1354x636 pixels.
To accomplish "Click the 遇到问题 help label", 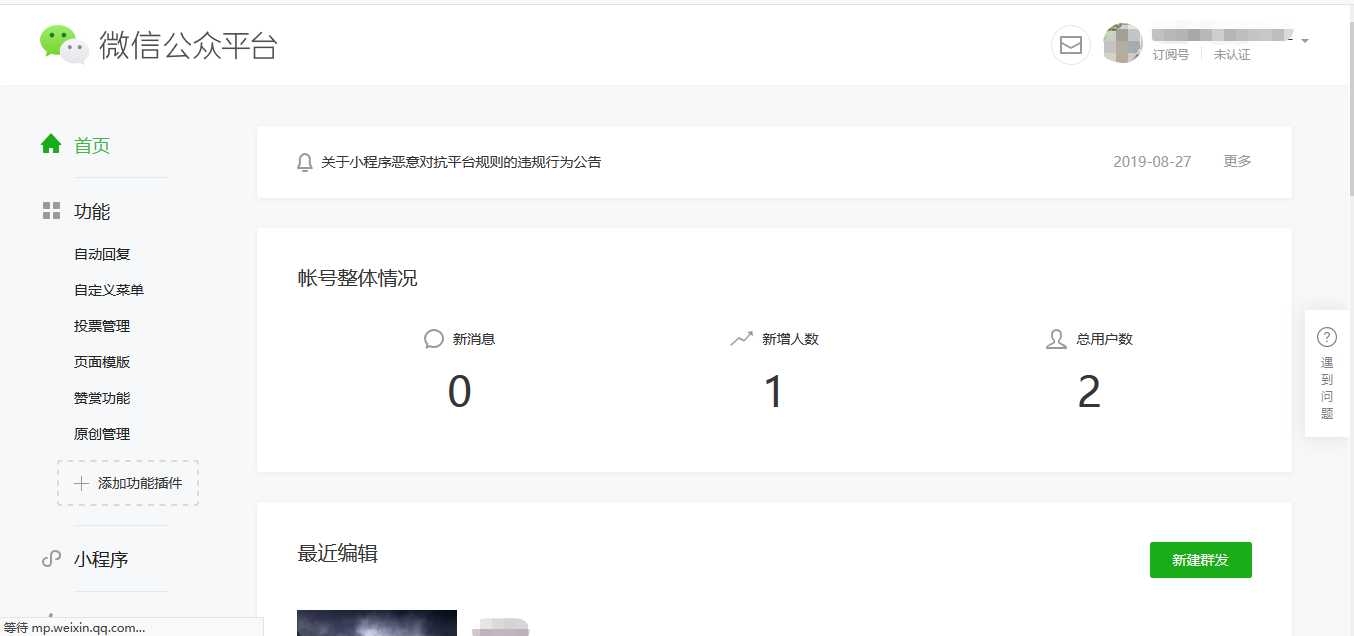I will (x=1327, y=388).
